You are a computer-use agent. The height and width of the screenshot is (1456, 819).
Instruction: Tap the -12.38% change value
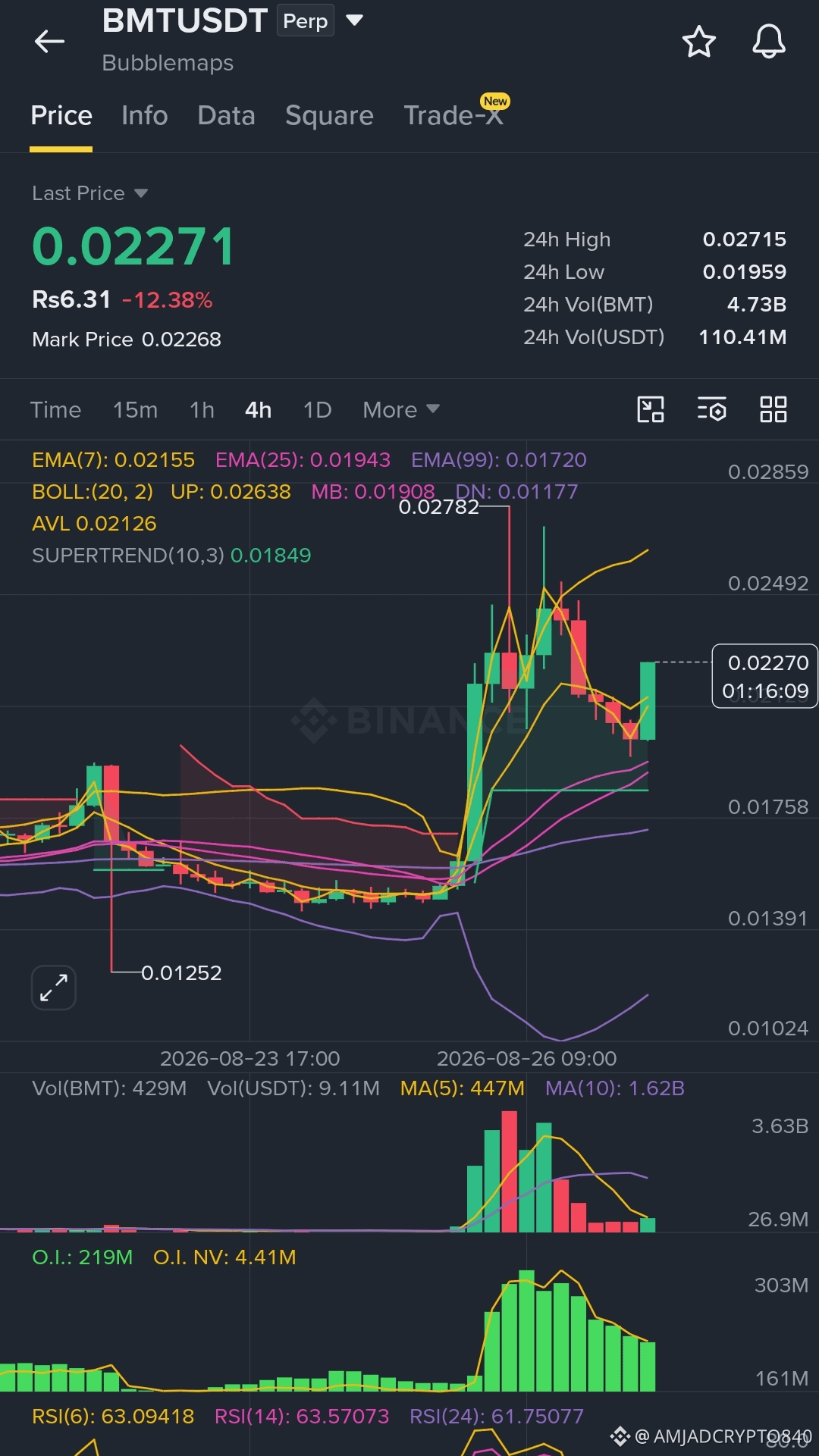coord(167,300)
